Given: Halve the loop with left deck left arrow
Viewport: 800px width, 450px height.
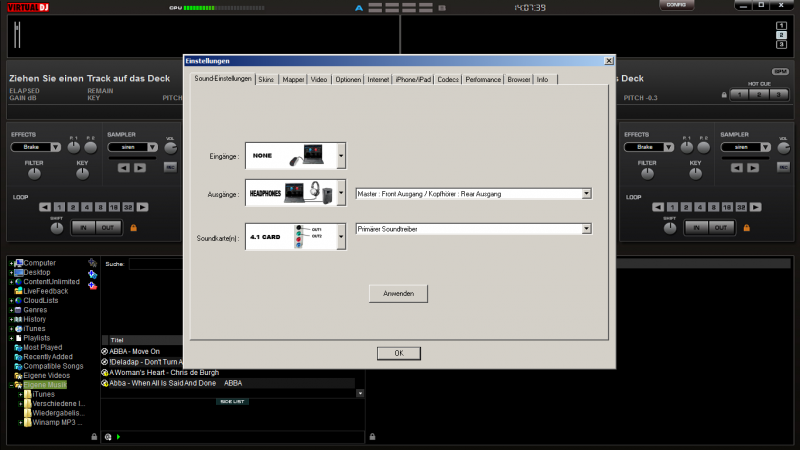Looking at the screenshot, I should point(45,207).
